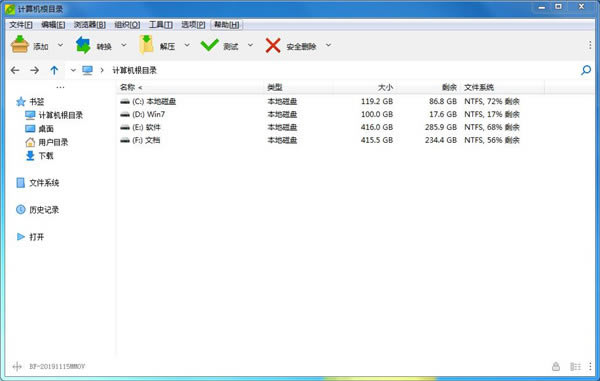Go back with the left arrow
The height and width of the screenshot is (381, 600).
(x=15, y=70)
